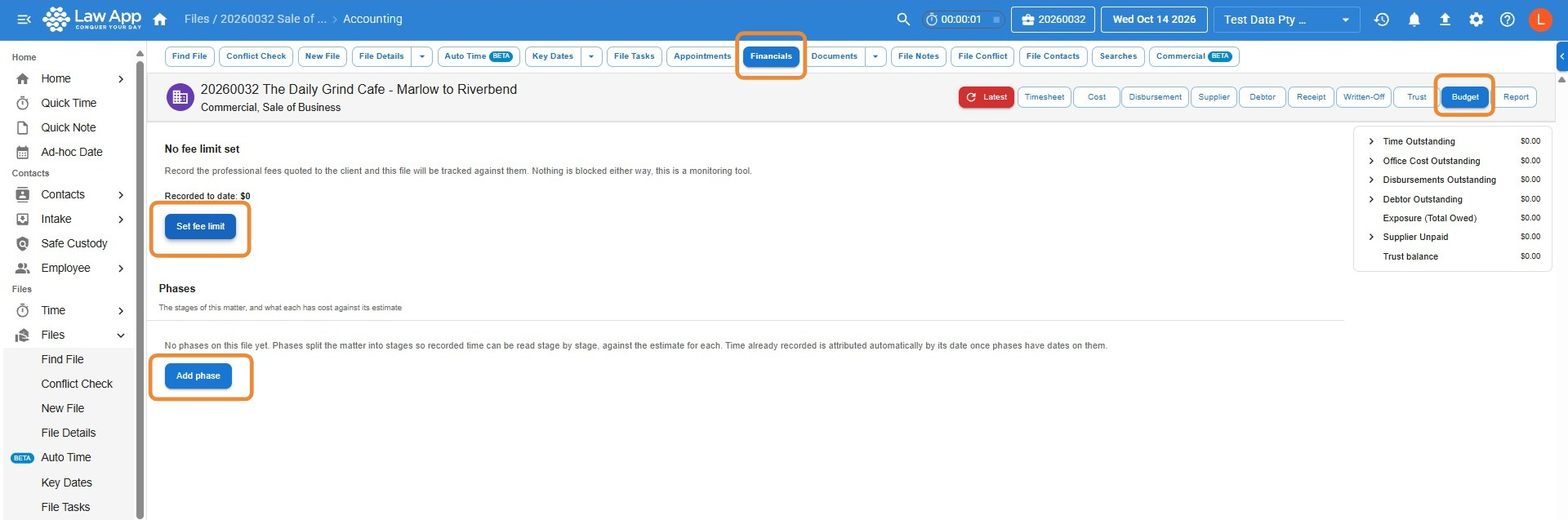Open the user avatar L menu
This screenshot has width=1568, height=520.
[x=1540, y=20]
